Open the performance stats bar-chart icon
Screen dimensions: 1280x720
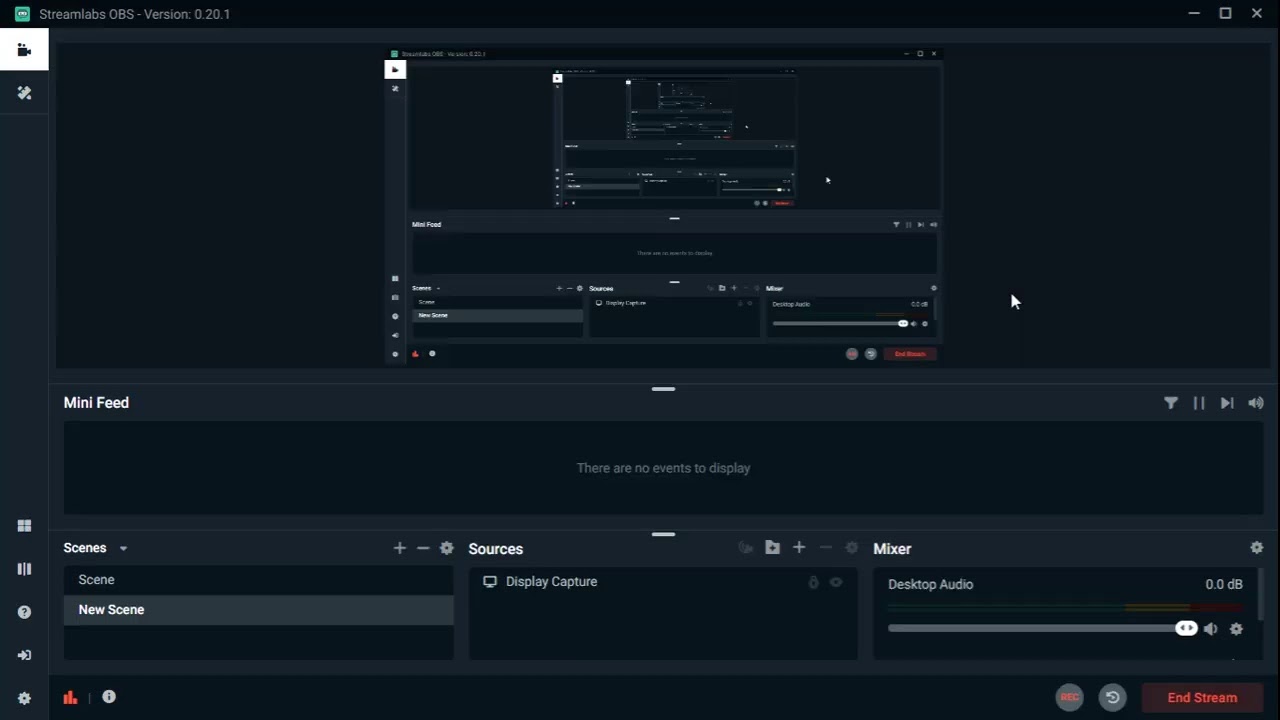70,697
